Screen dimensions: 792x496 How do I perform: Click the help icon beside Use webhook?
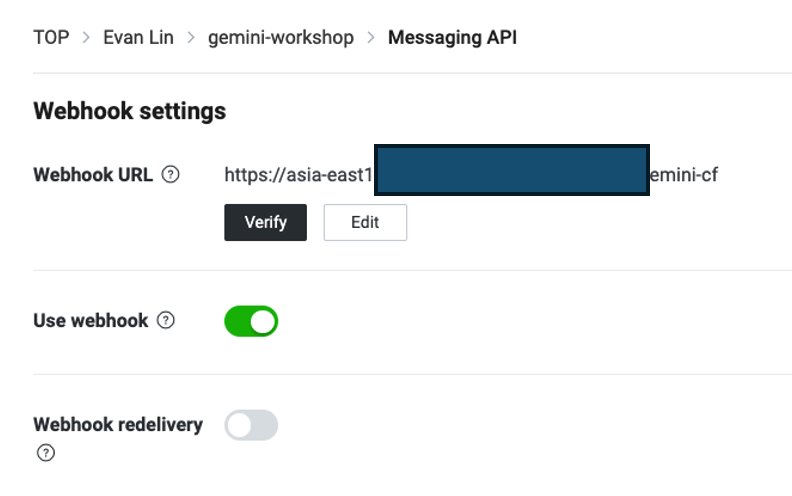166,320
